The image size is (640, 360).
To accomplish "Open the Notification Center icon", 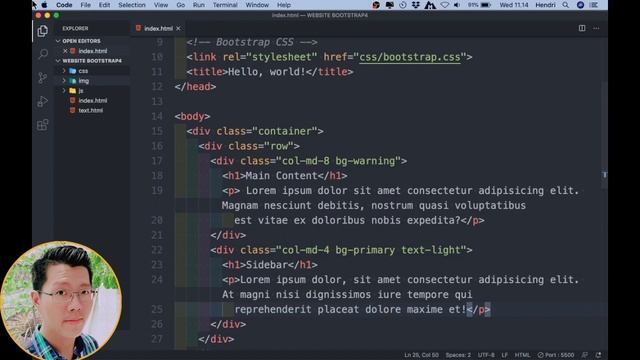I will pos(594,5).
